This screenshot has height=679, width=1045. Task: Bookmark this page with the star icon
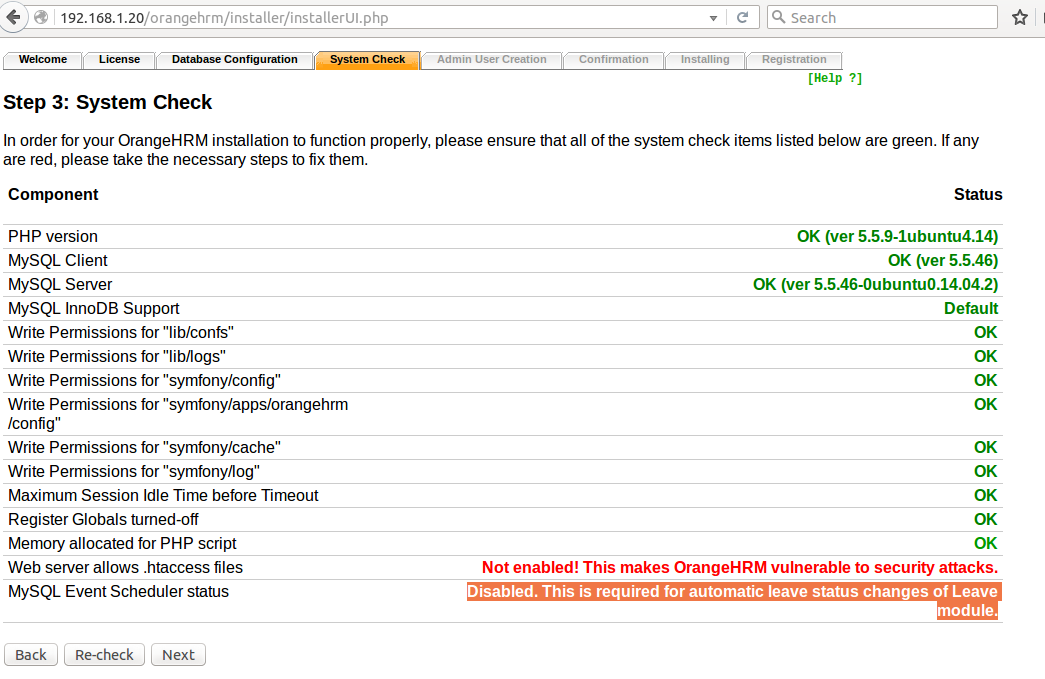tap(1020, 17)
